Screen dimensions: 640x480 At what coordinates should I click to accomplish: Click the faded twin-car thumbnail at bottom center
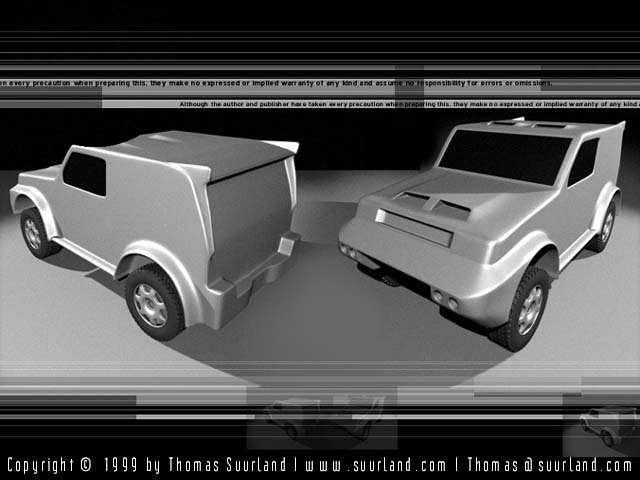click(322, 418)
